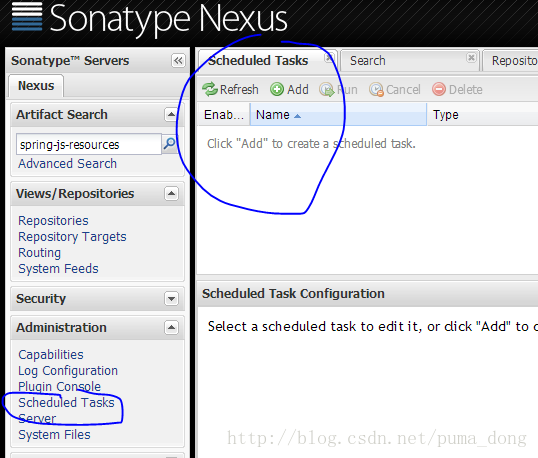
Task: Open the System Feeds link
Action: 58,269
